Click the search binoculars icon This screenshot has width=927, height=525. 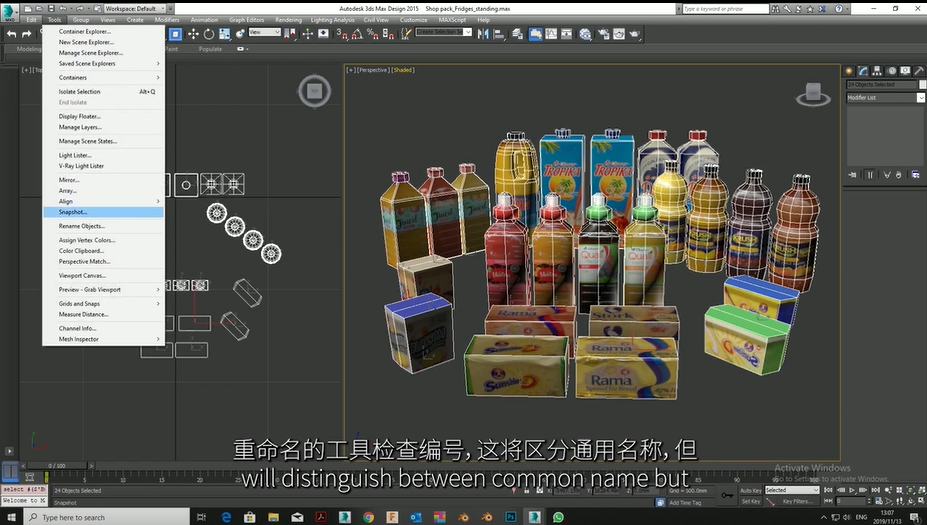pyautogui.click(x=776, y=9)
